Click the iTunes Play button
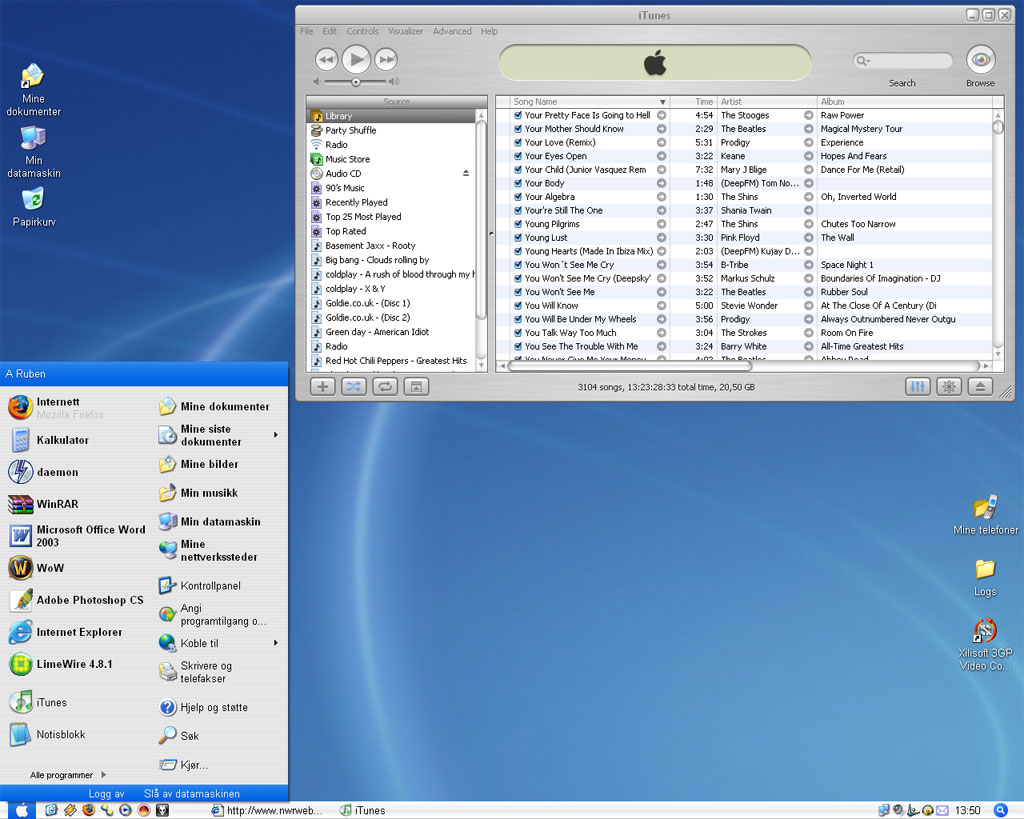 [356, 59]
